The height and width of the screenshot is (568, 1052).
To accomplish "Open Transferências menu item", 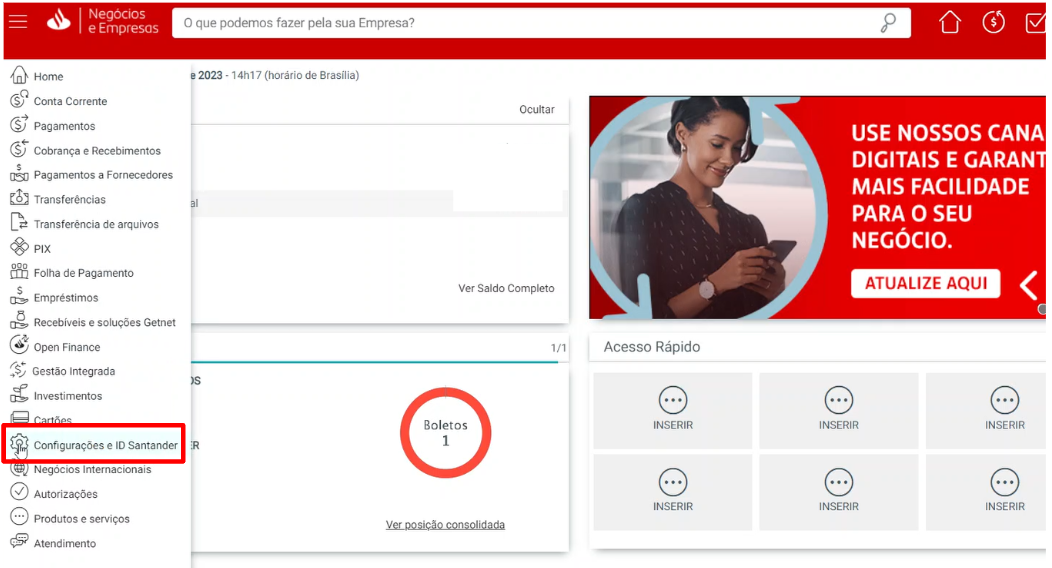I will [70, 200].
